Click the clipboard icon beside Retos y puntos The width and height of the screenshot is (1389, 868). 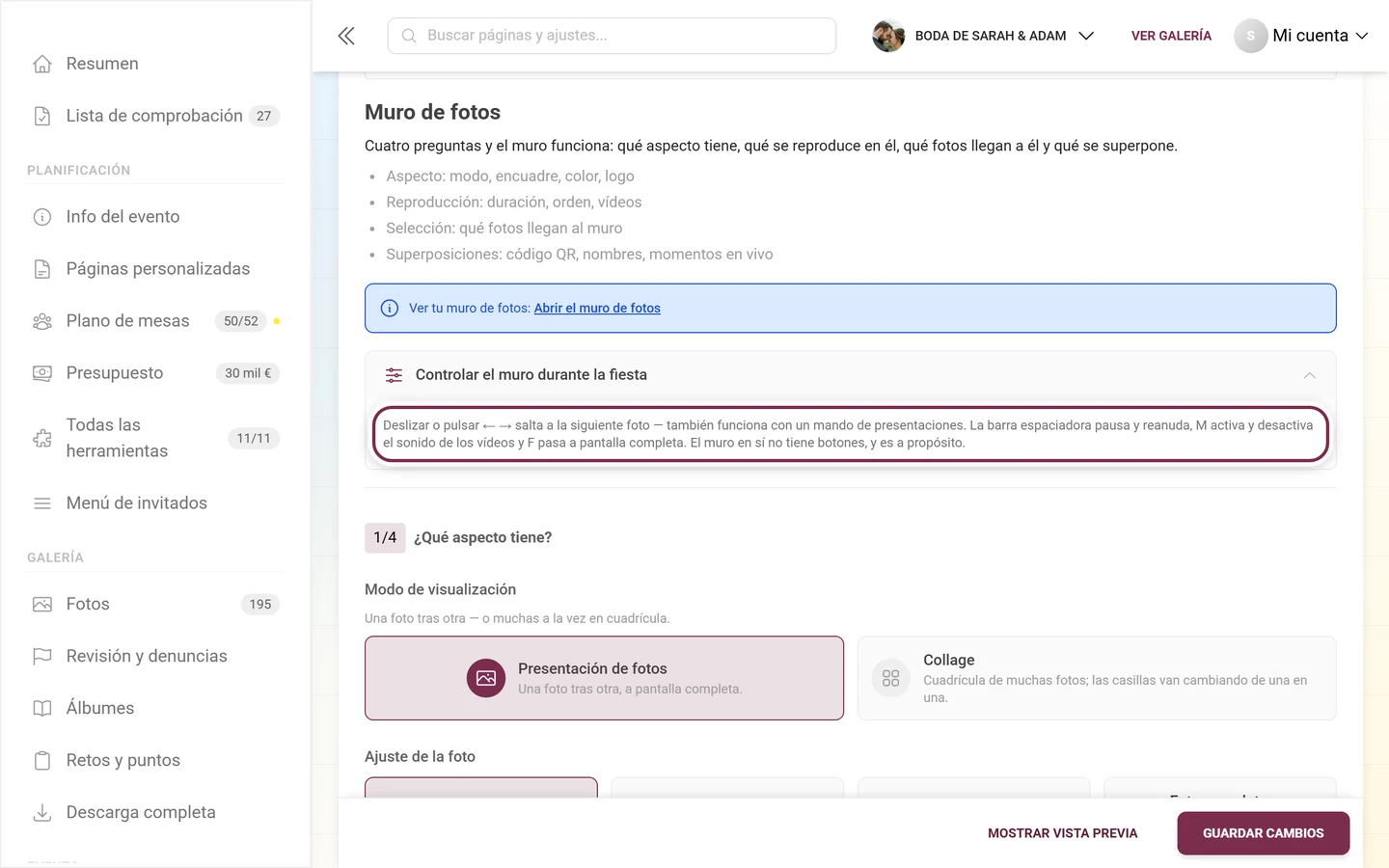[x=42, y=761]
